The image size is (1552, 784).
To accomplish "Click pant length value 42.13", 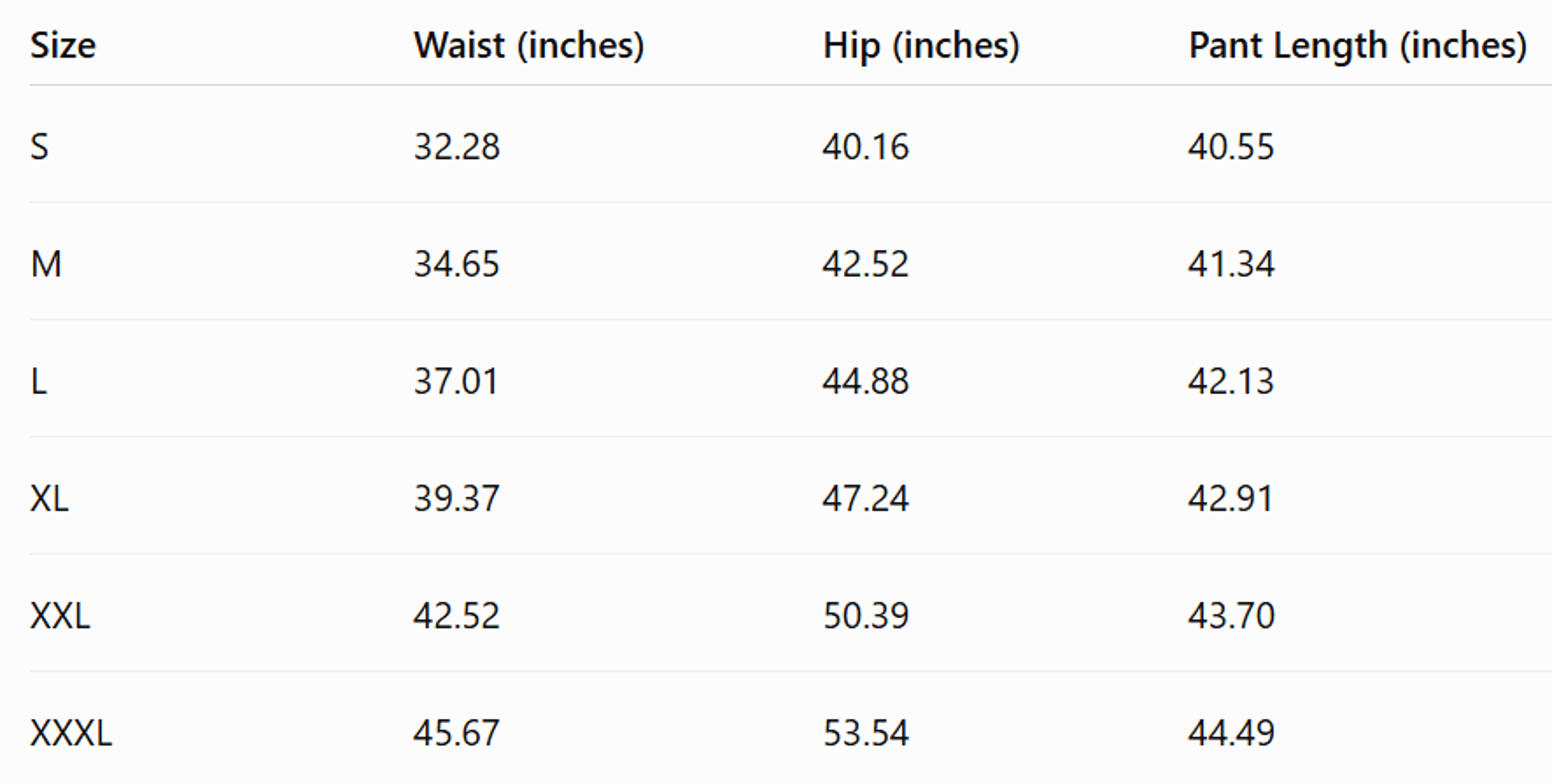I will [1231, 381].
